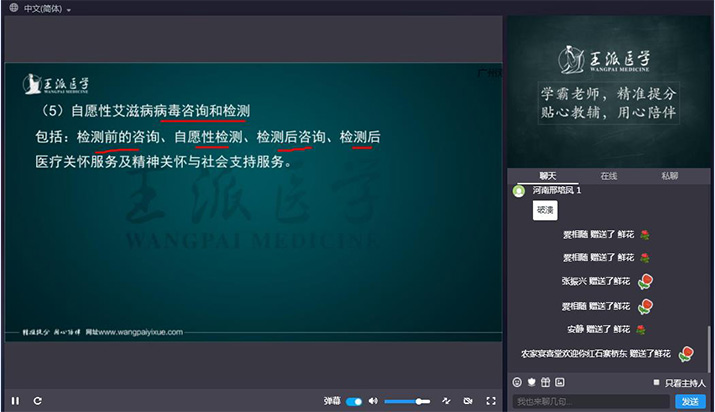The image size is (715, 412).
Task: Click the line switch icon in player bar
Action: click(446, 401)
